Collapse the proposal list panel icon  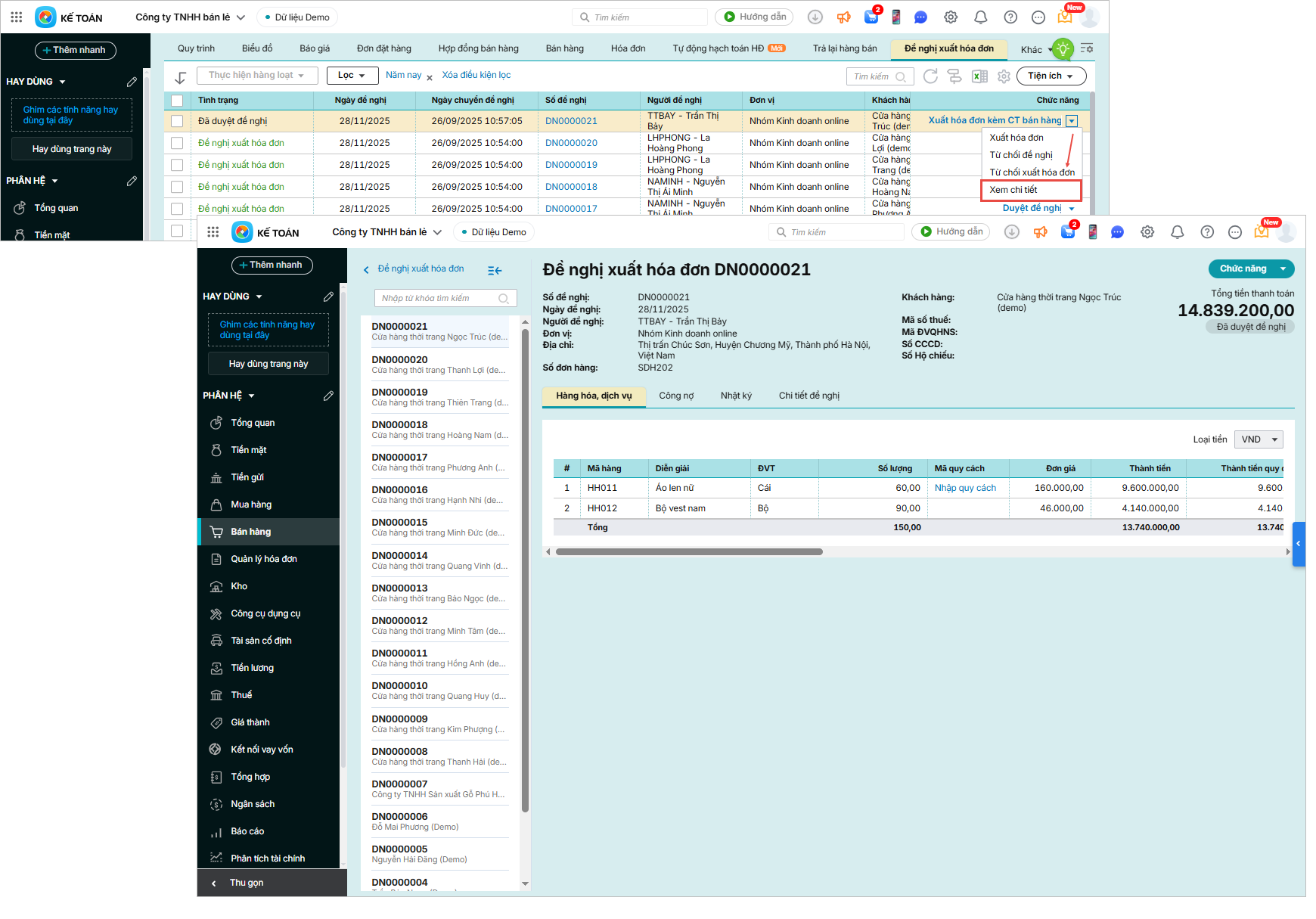pyautogui.click(x=495, y=270)
